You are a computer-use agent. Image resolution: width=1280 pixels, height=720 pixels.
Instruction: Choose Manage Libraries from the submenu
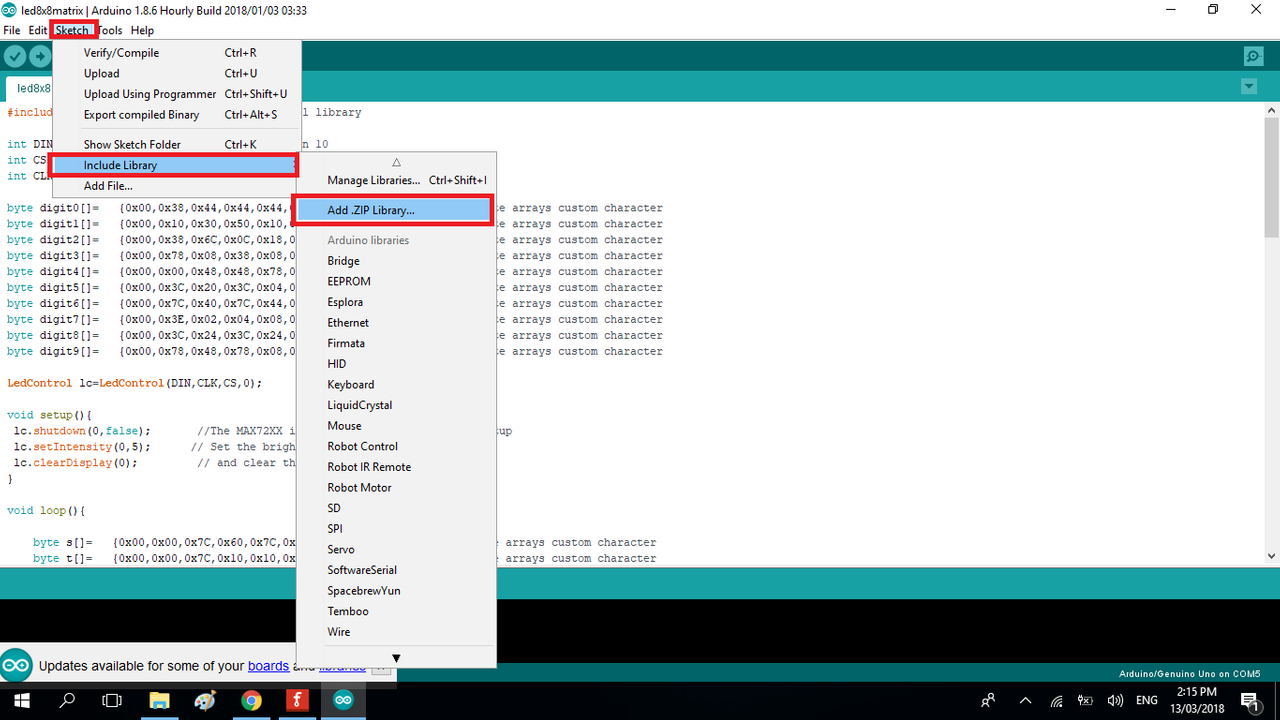tap(373, 180)
